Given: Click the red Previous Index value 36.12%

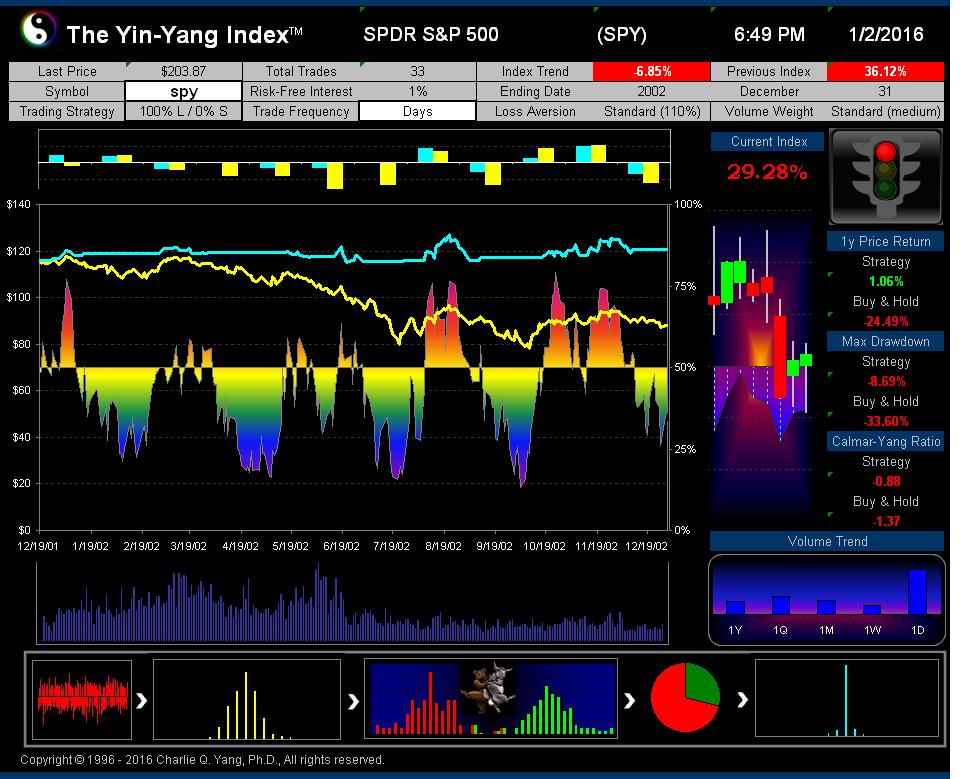Looking at the screenshot, I should coord(885,71).
